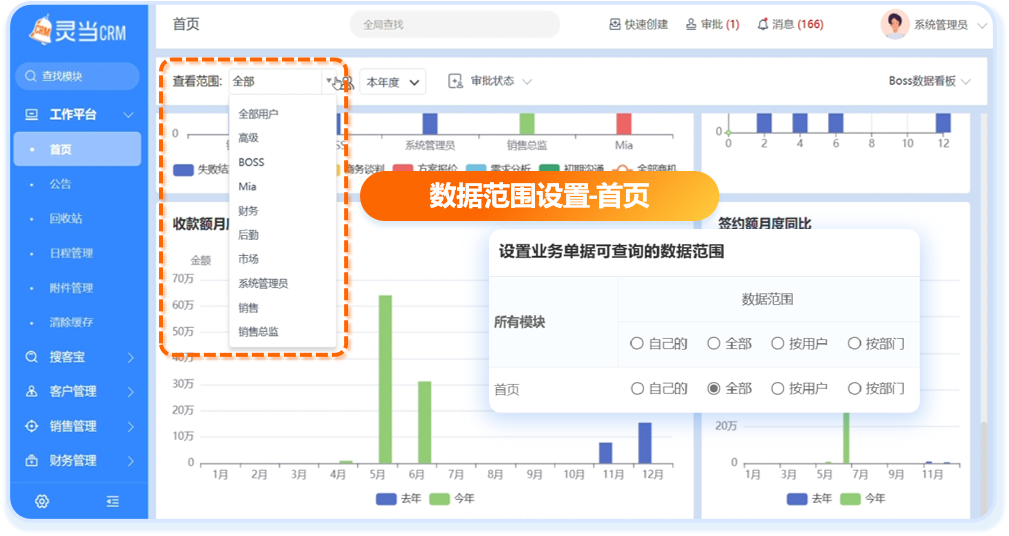This screenshot has height=536, width=1009.
Task: Open 日程管理 in the sidebar
Action: pyautogui.click(x=71, y=253)
